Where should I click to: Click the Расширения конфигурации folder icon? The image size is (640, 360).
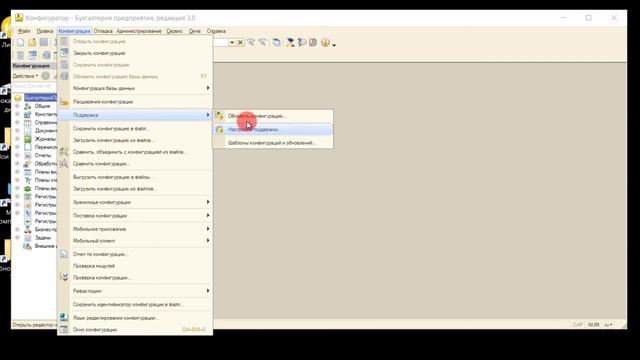pos(64,102)
